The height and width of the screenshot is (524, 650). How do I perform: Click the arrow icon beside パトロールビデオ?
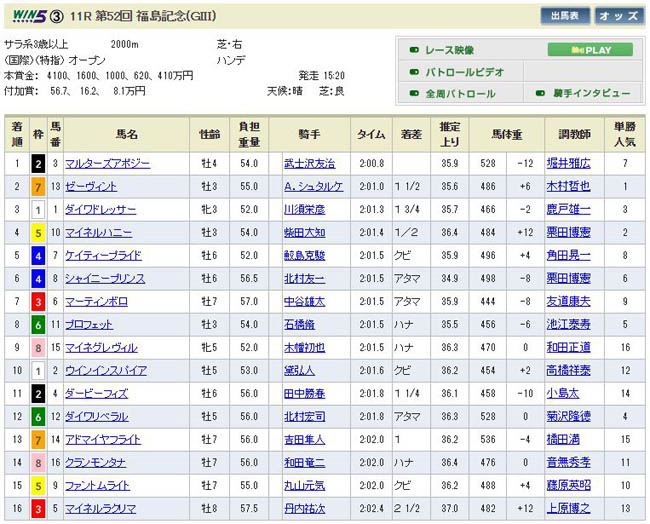(413, 72)
